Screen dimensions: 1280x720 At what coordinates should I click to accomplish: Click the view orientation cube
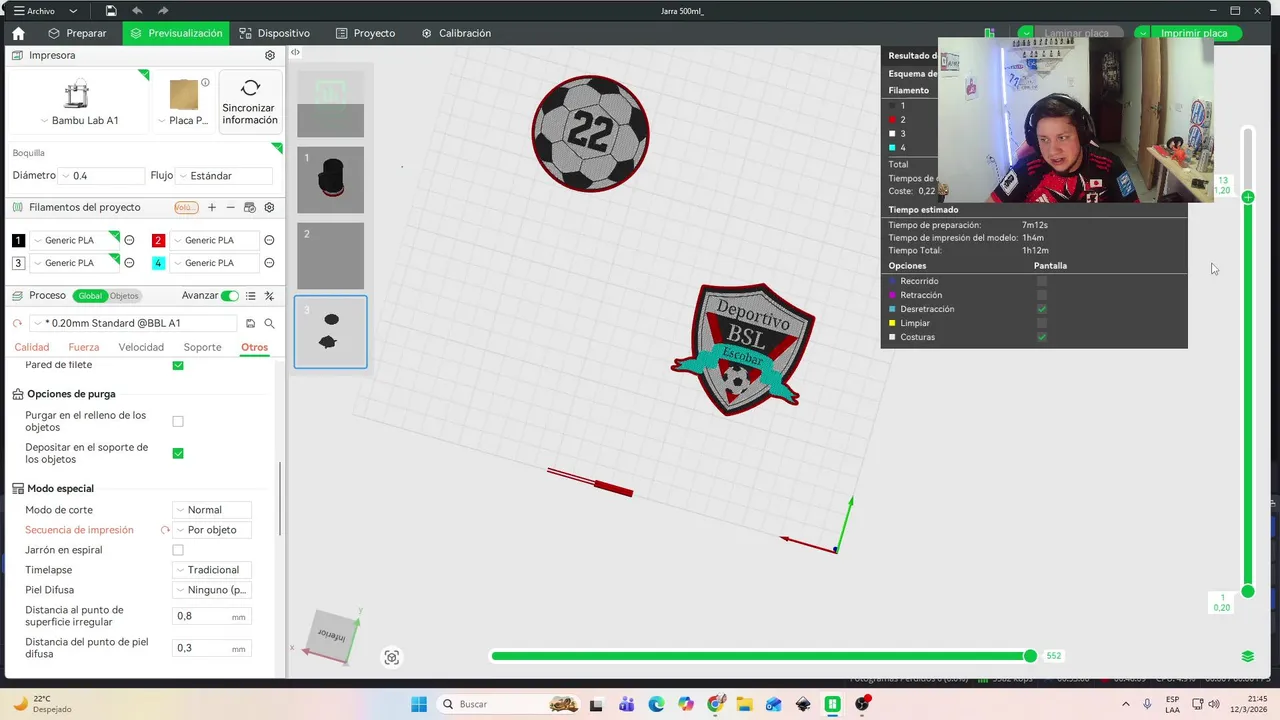tap(331, 636)
